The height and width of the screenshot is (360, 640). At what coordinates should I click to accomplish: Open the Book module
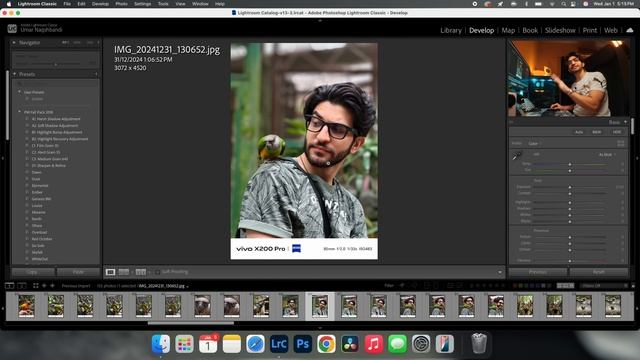530,30
